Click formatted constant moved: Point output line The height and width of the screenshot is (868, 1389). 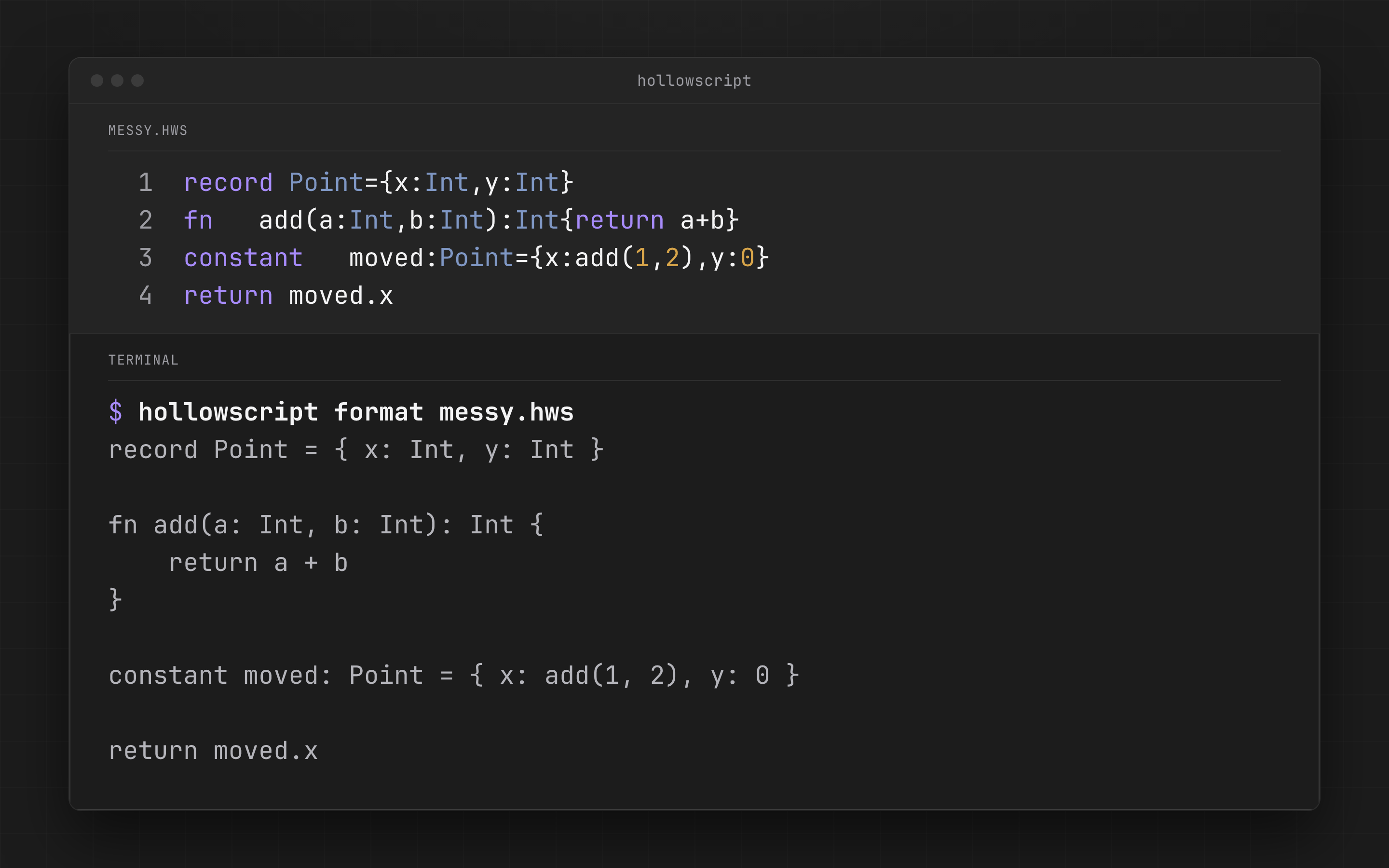click(454, 675)
